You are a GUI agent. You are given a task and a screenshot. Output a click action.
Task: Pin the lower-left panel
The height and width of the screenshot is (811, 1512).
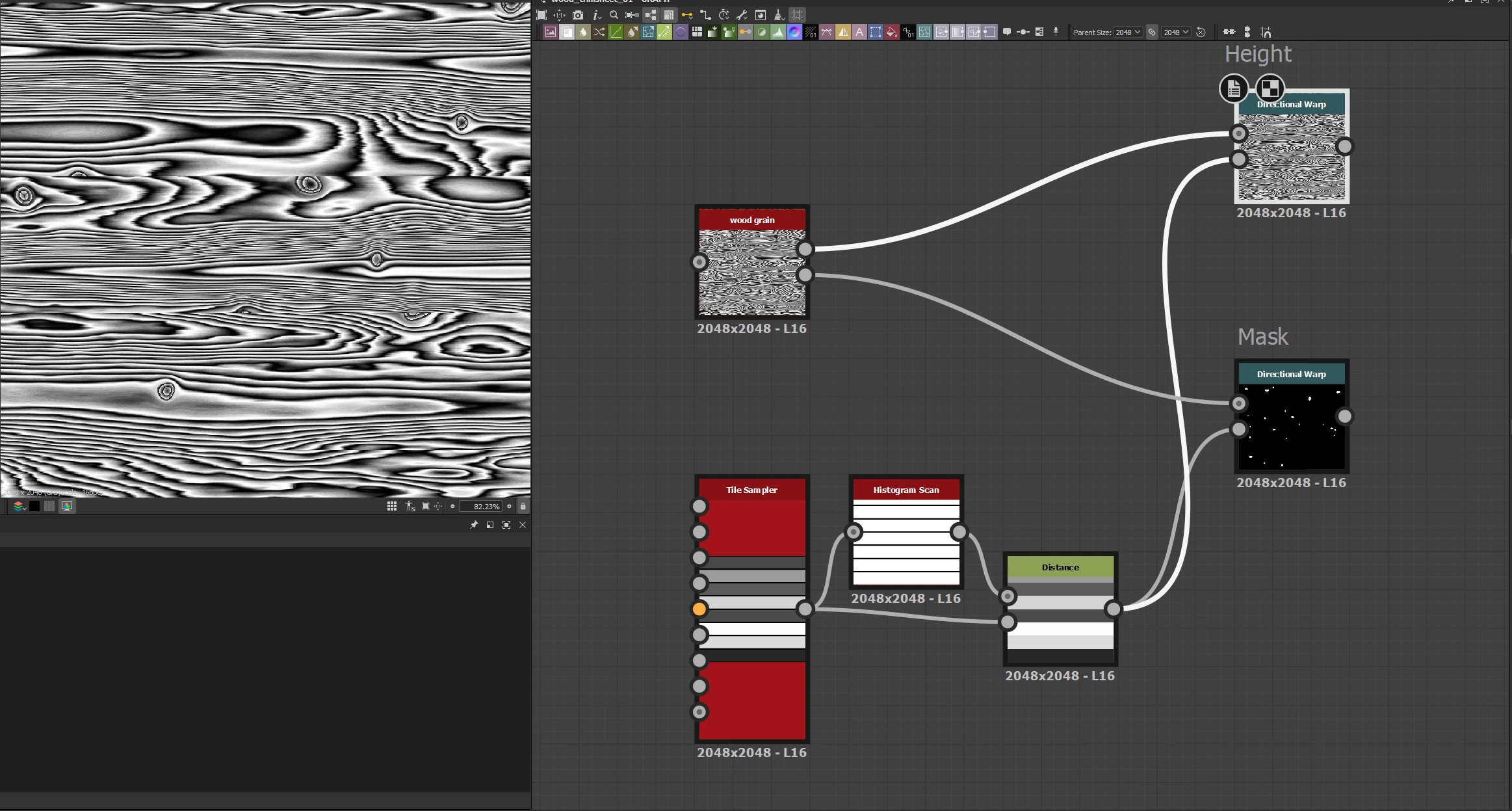point(474,525)
